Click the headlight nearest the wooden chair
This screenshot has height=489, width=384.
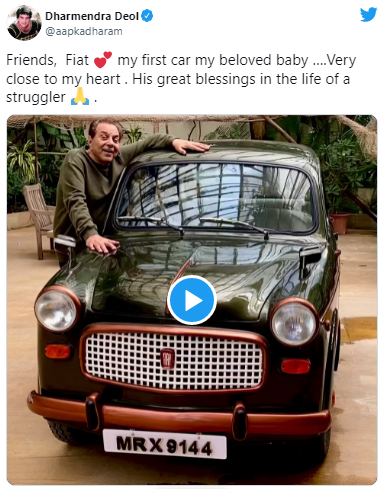click(56, 309)
